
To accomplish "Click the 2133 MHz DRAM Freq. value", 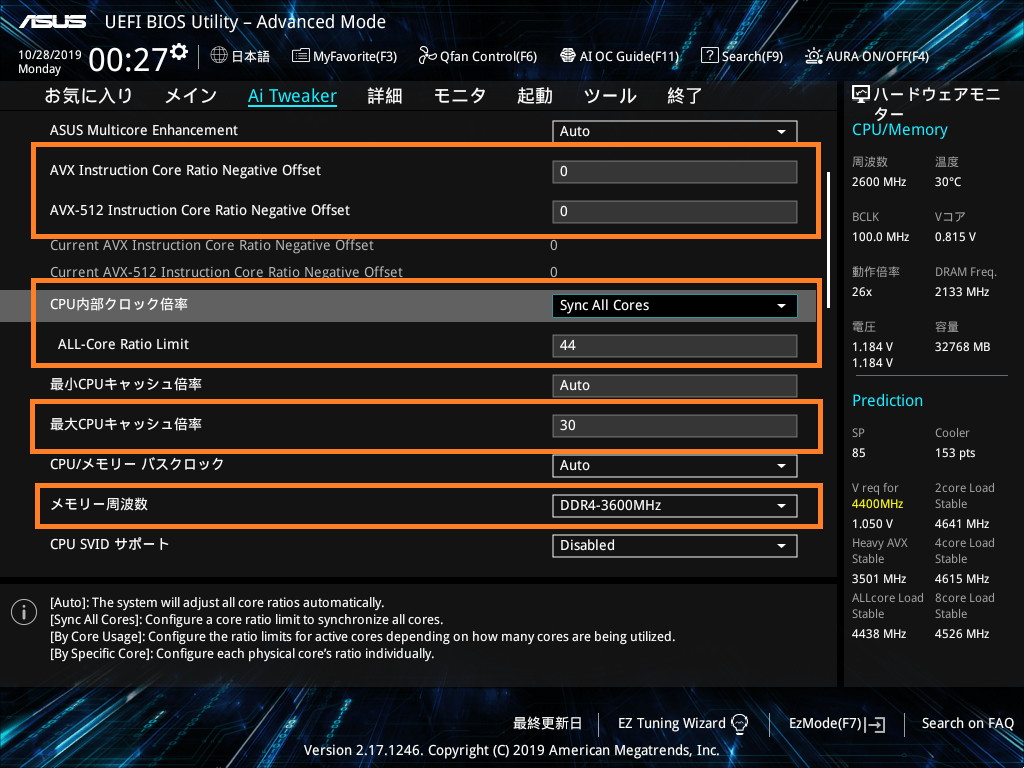I will [961, 292].
